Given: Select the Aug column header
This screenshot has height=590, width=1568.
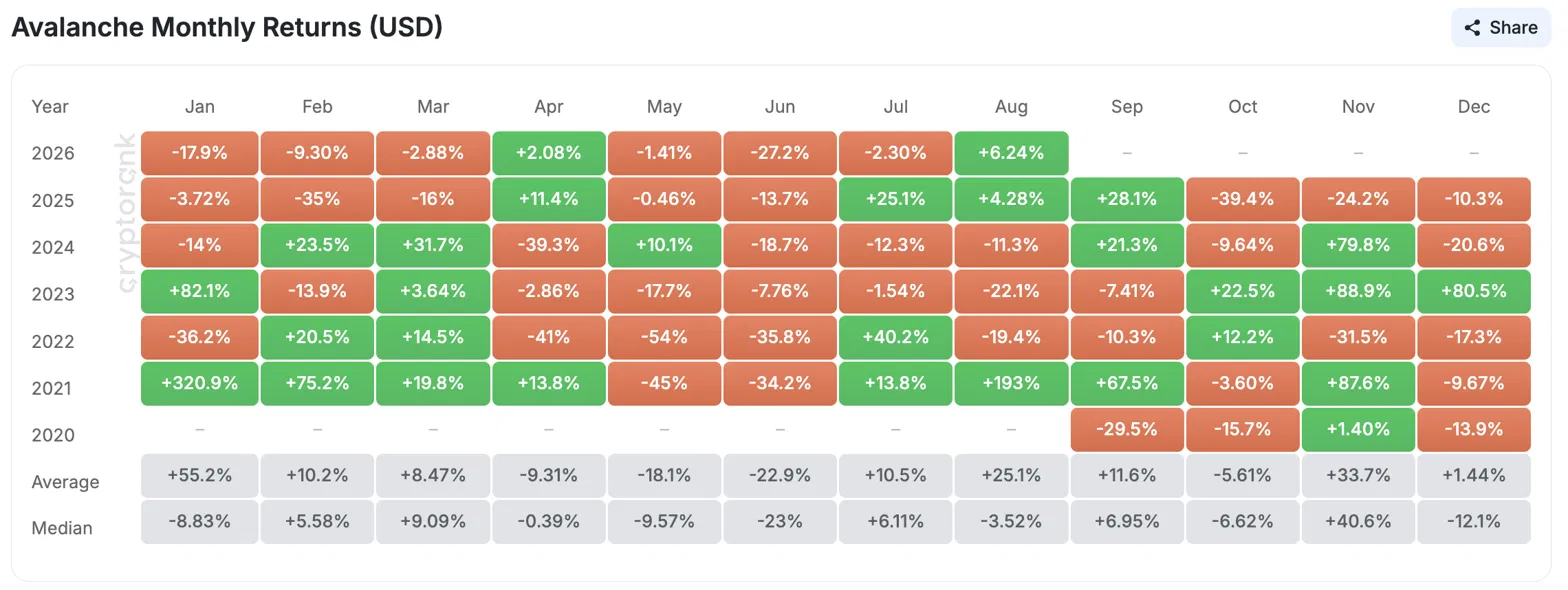Looking at the screenshot, I should pyautogui.click(x=1012, y=107).
